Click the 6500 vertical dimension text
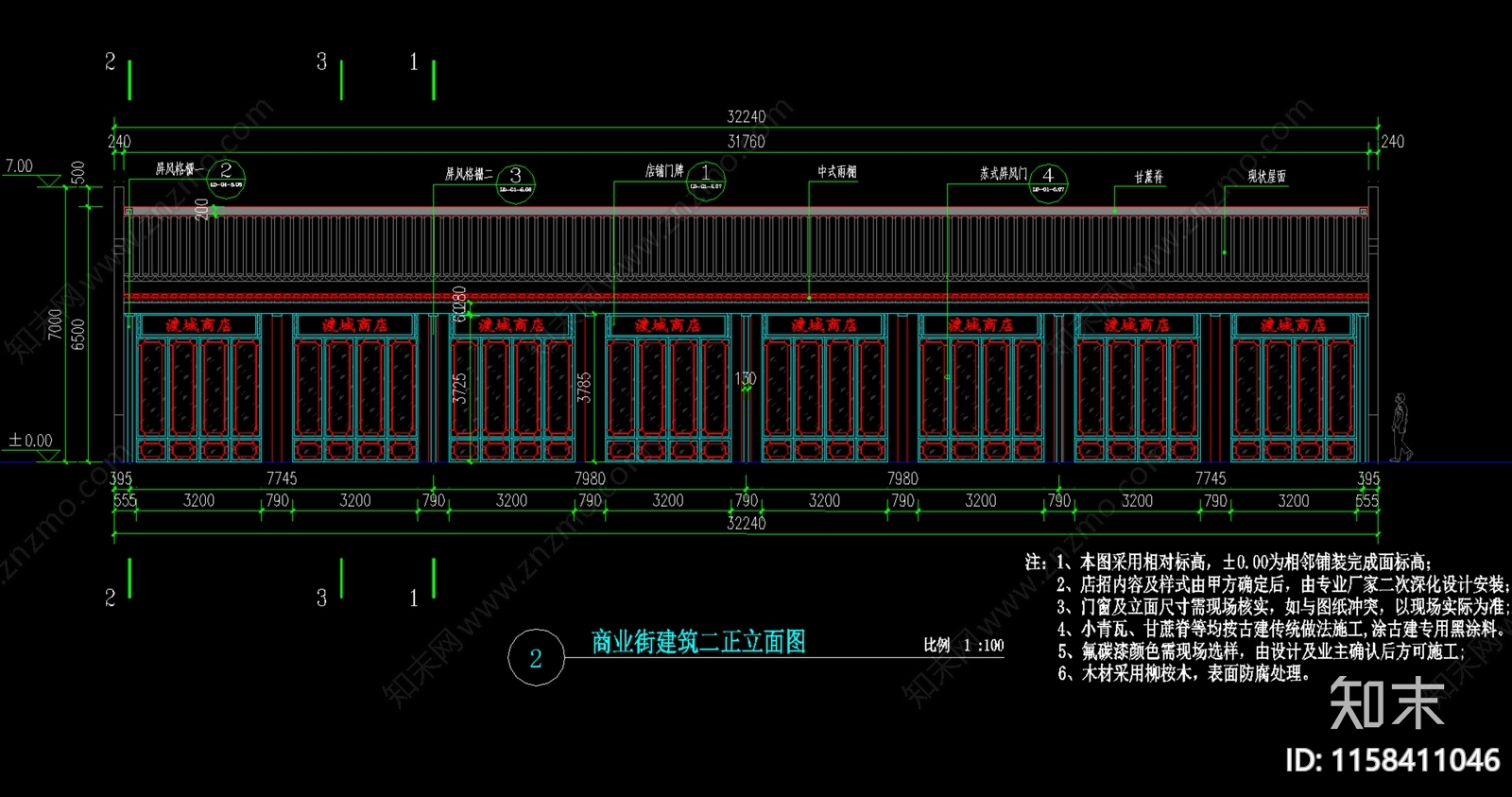This screenshot has width=1512, height=797. tap(78, 333)
